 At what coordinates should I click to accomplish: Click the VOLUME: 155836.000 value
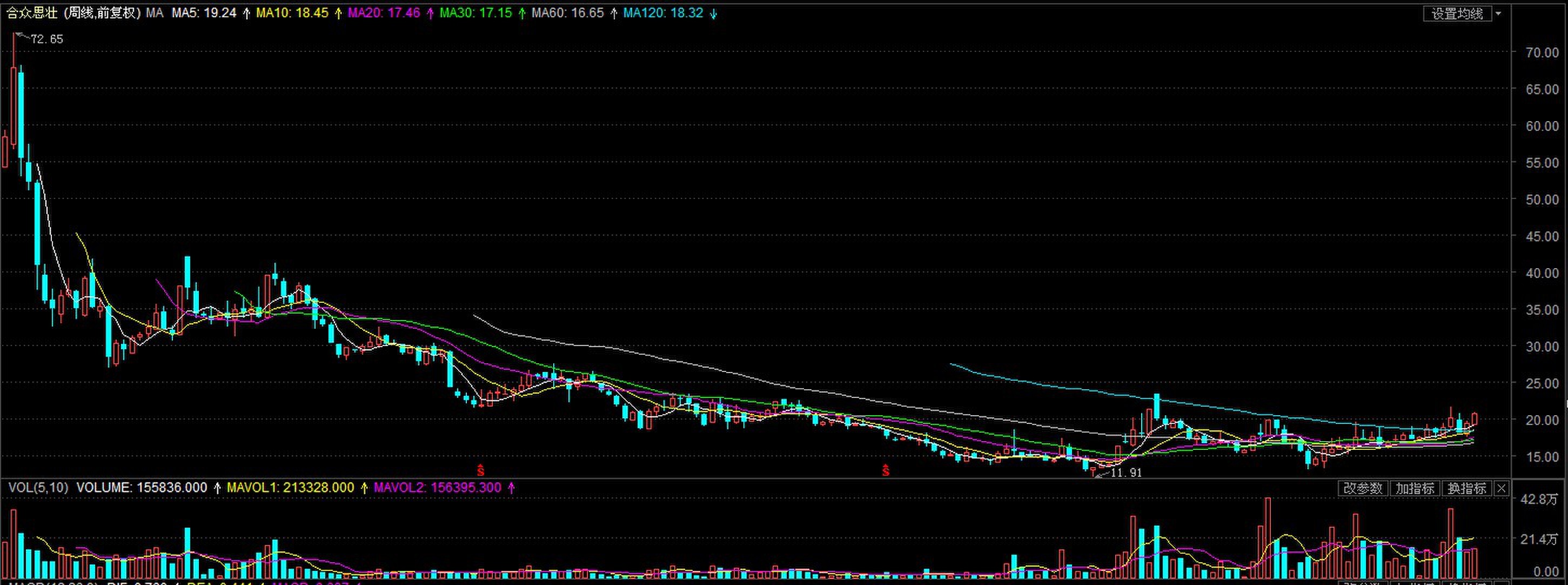(x=142, y=488)
